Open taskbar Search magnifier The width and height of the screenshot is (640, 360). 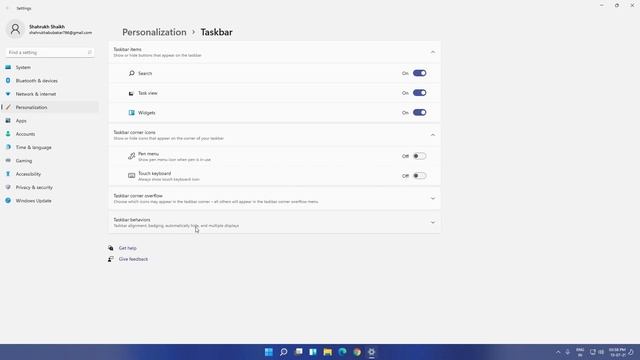[x=283, y=352]
